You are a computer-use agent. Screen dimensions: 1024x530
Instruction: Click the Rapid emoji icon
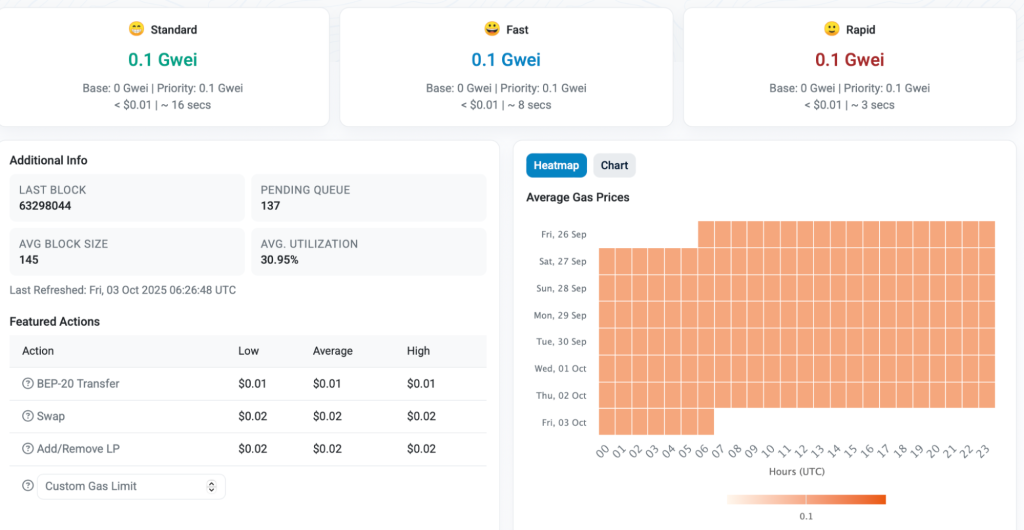click(x=831, y=29)
